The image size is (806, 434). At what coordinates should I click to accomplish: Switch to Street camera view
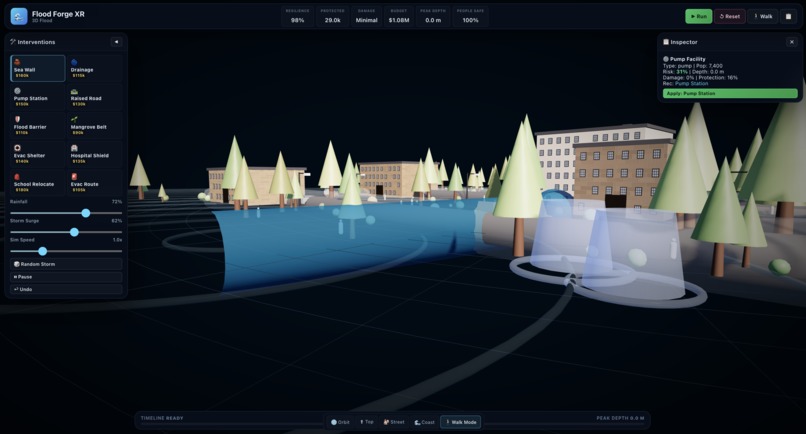394,422
